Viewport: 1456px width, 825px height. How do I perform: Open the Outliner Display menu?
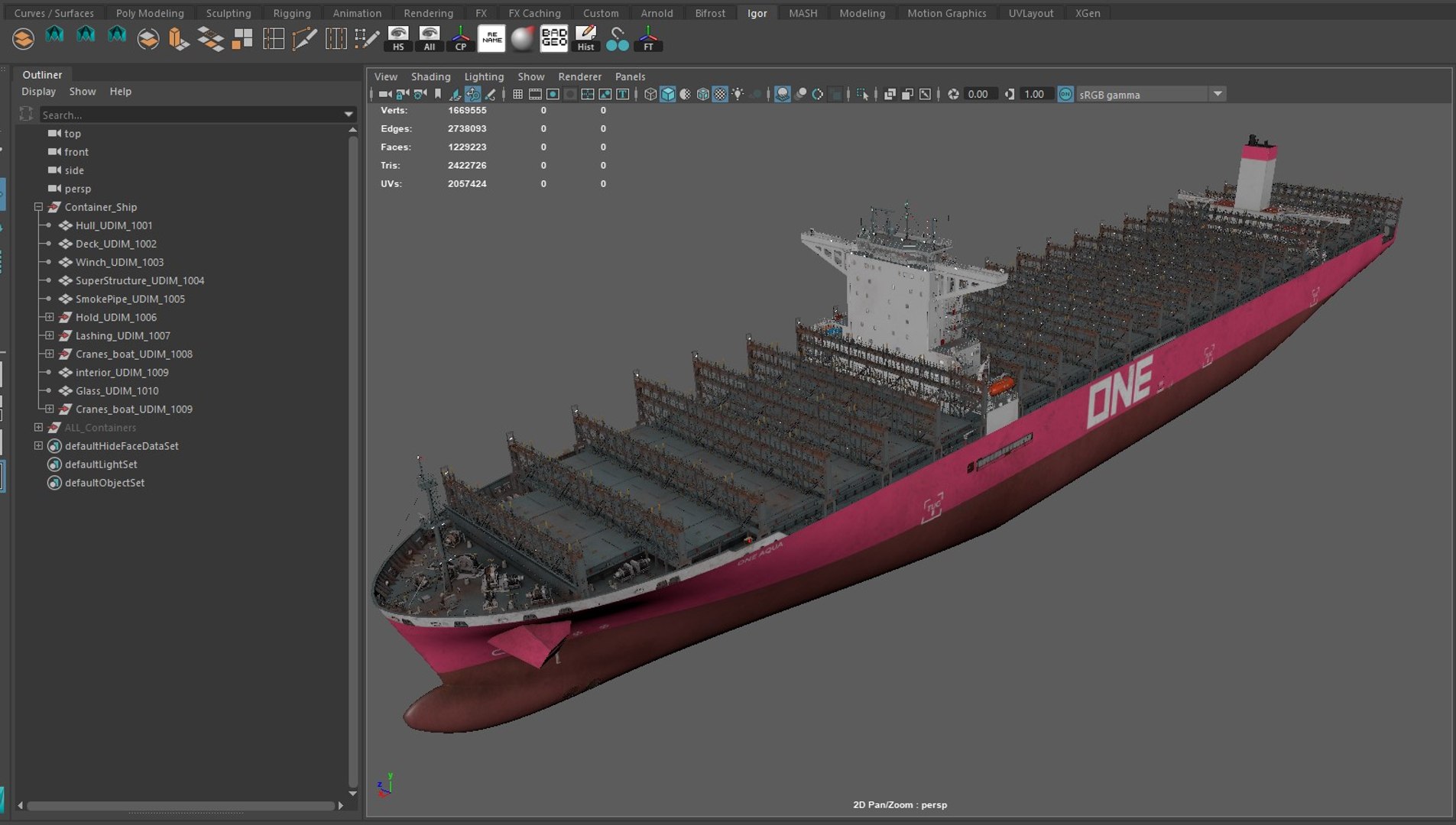(38, 91)
